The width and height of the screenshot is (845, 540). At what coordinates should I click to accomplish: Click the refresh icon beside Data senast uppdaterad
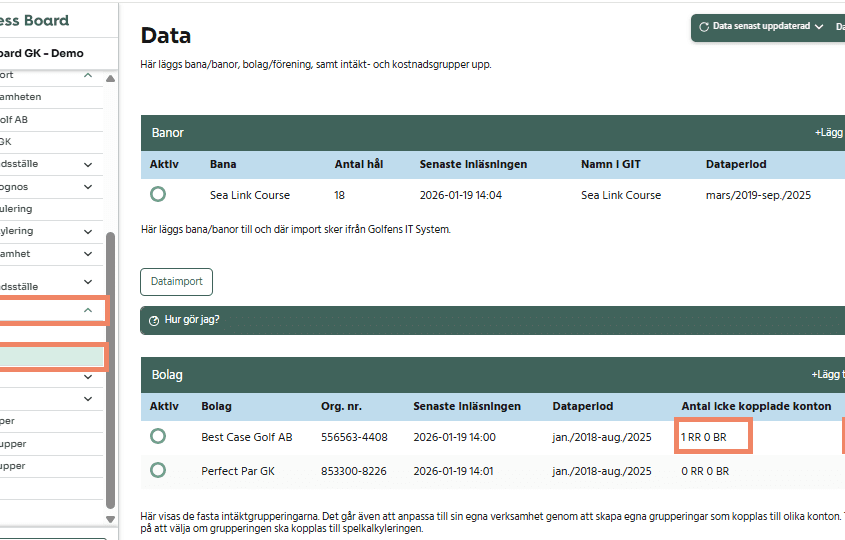click(704, 27)
